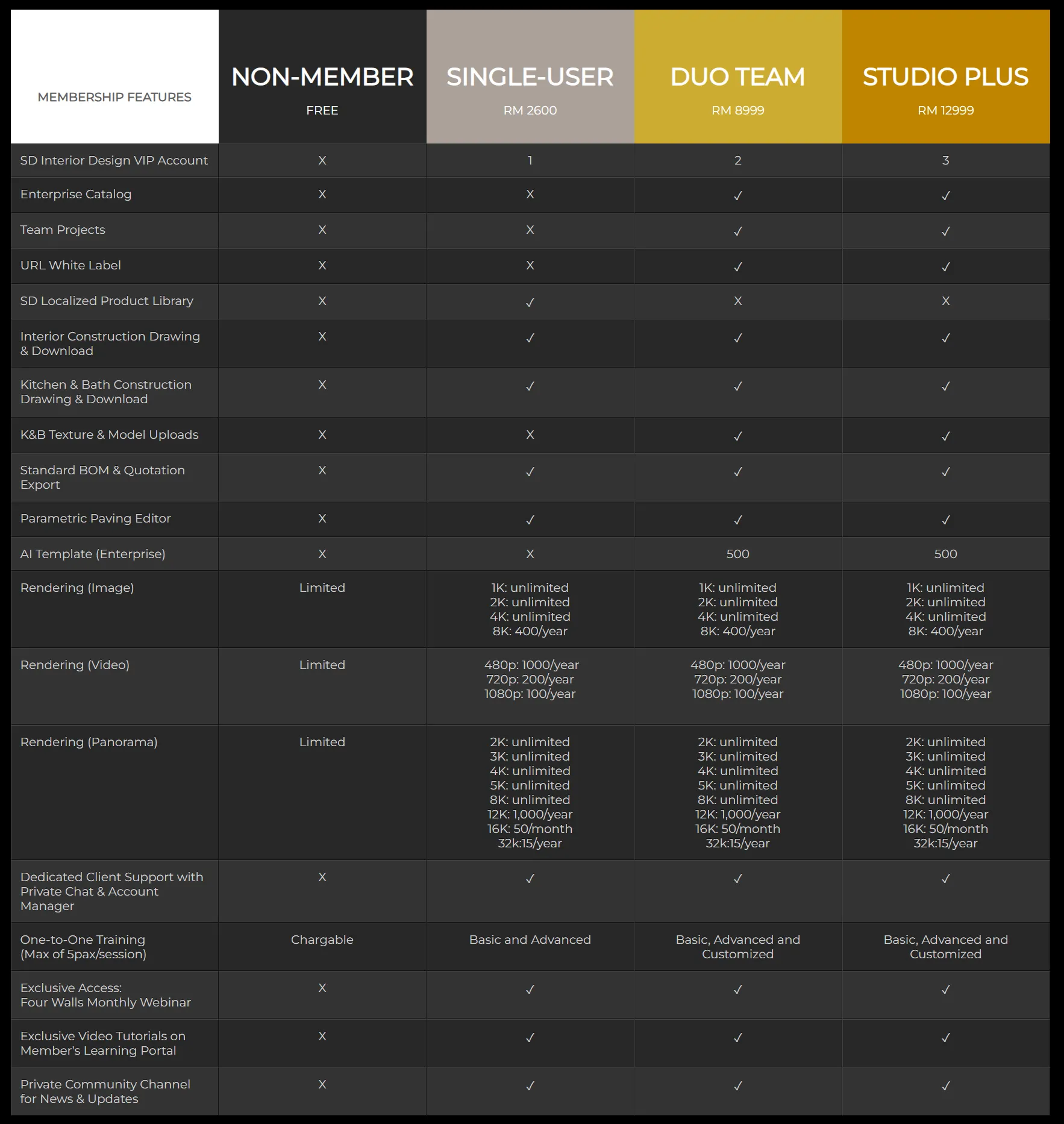Click Single-User checkmark for SD Localized Product Library
This screenshot has width=1064, height=1124.
[x=530, y=302]
